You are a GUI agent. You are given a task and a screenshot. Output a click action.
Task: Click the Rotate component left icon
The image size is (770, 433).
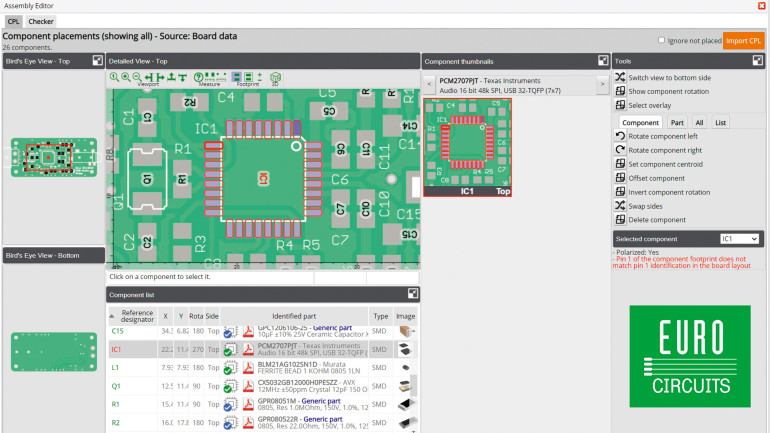pos(620,136)
